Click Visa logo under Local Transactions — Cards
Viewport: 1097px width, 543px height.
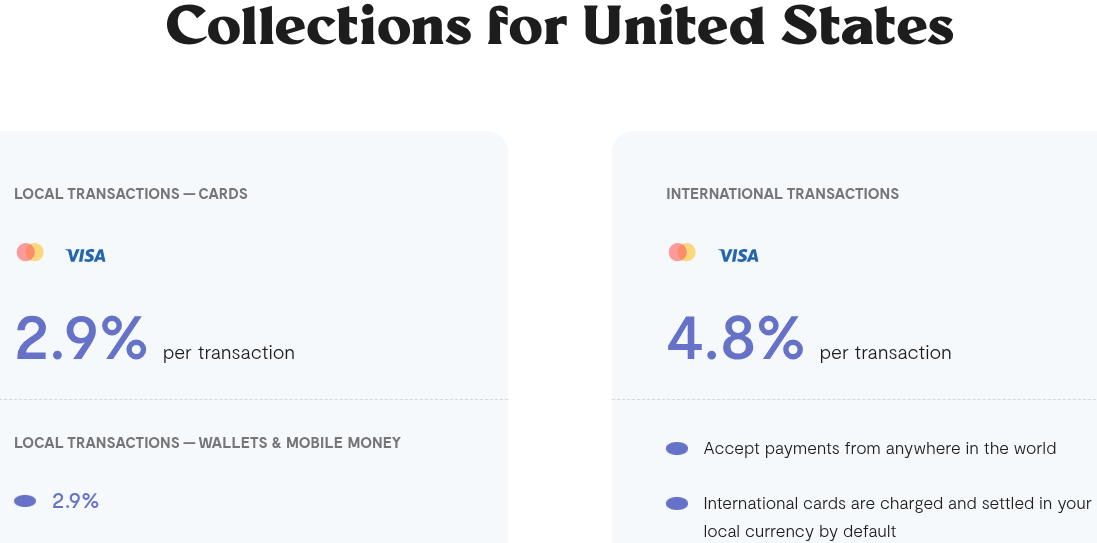tap(85, 255)
